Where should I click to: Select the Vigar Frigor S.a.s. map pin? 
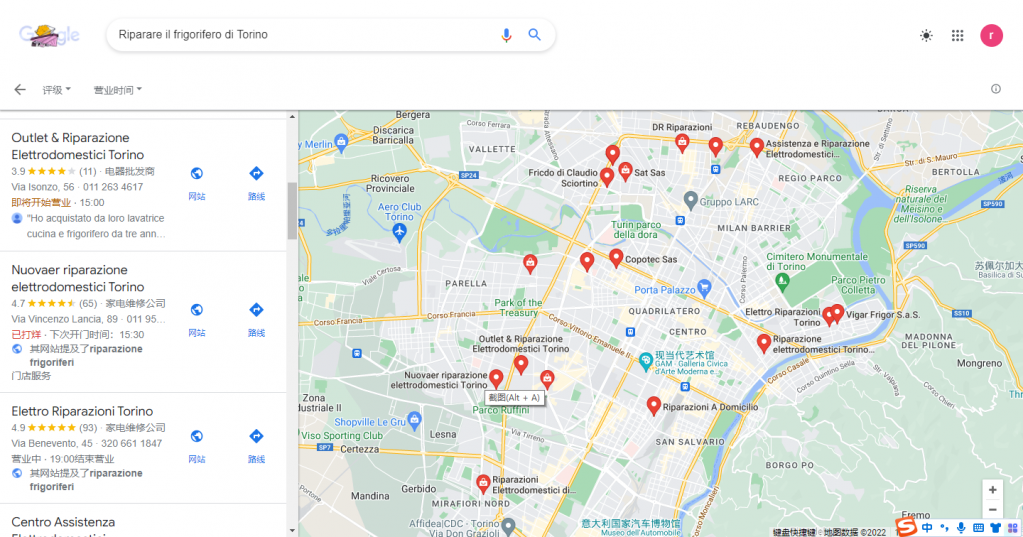(837, 313)
